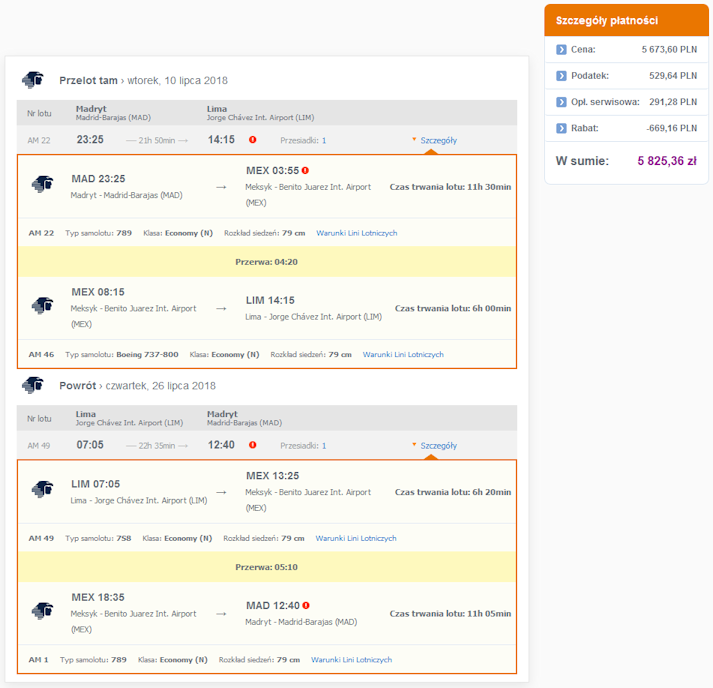Image resolution: width=713 pixels, height=688 pixels.
Task: Click 'LIM 14:15' arrival text
Action: [270, 300]
